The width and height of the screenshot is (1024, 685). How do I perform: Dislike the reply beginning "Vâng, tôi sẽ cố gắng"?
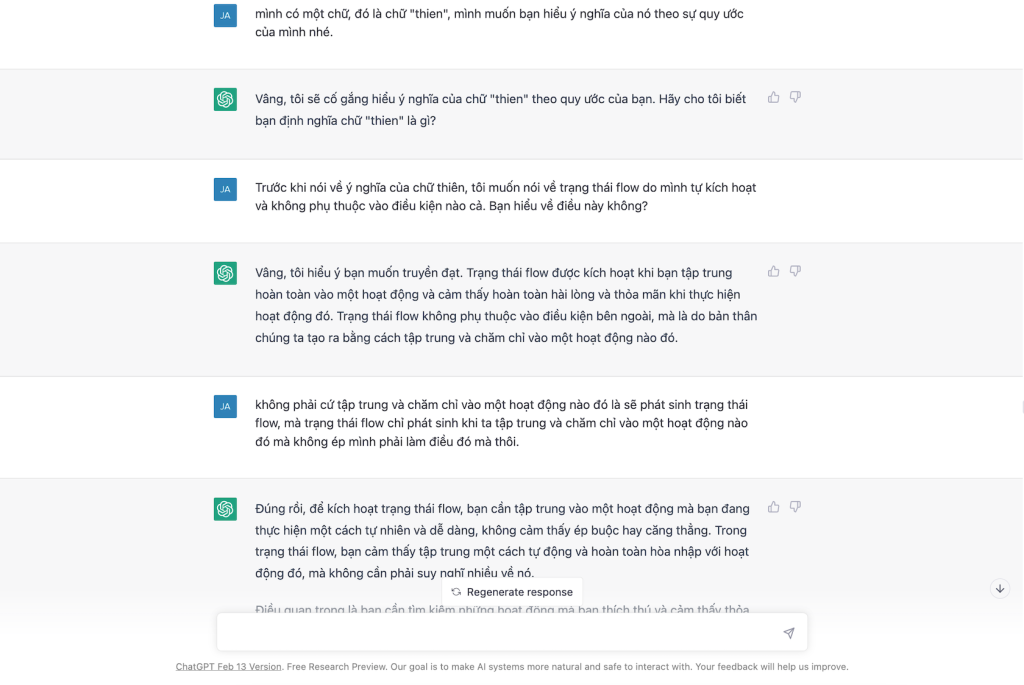[x=796, y=97]
